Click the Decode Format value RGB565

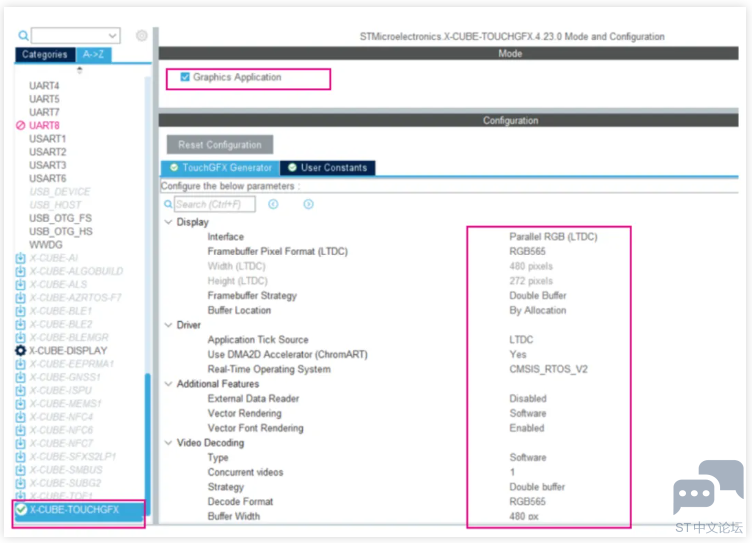coord(527,502)
